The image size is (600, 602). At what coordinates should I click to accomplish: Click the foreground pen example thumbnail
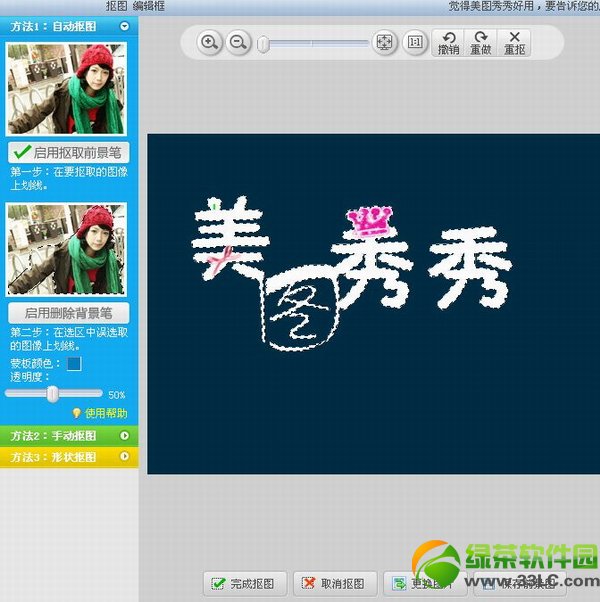[x=66, y=89]
